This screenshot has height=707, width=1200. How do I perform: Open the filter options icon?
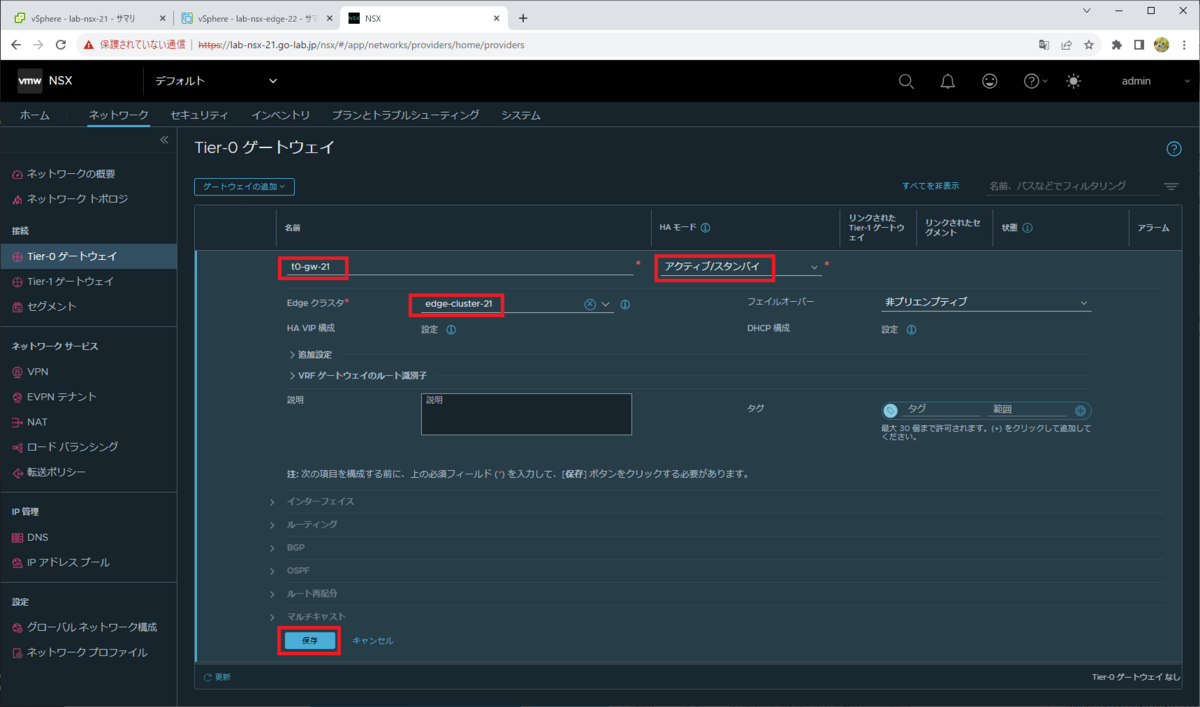[x=1171, y=186]
